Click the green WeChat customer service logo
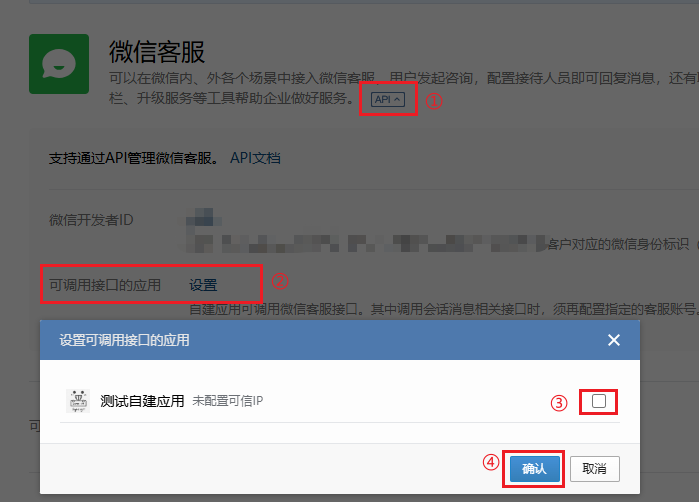Image resolution: width=699 pixels, height=502 pixels. pos(59,64)
